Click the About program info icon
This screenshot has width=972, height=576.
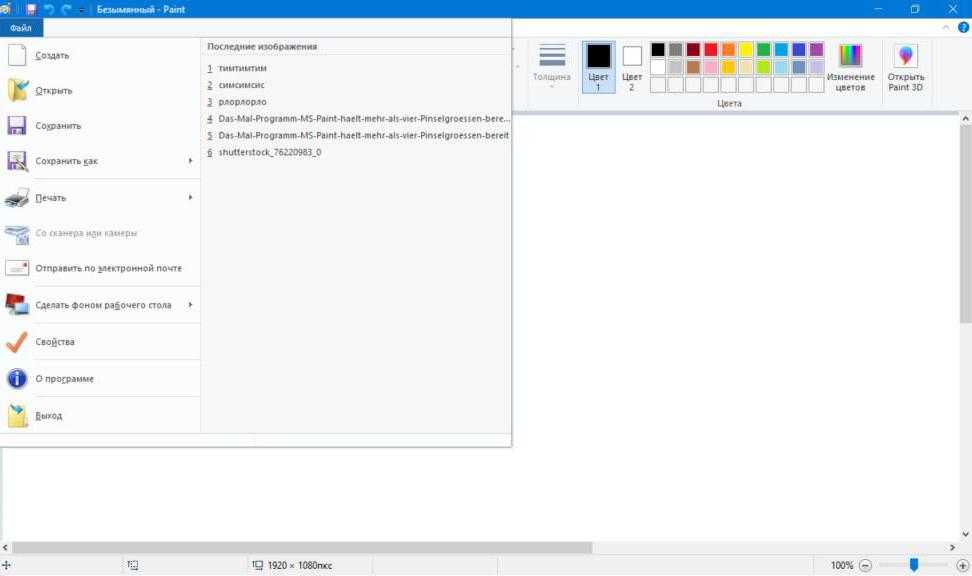click(17, 379)
